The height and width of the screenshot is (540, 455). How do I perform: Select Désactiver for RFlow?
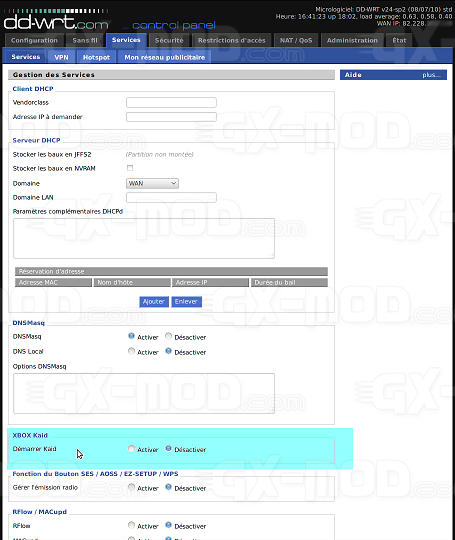[168, 525]
